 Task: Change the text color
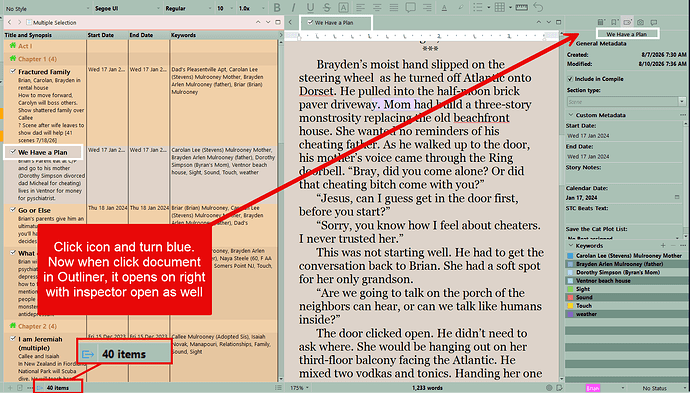click(444, 8)
